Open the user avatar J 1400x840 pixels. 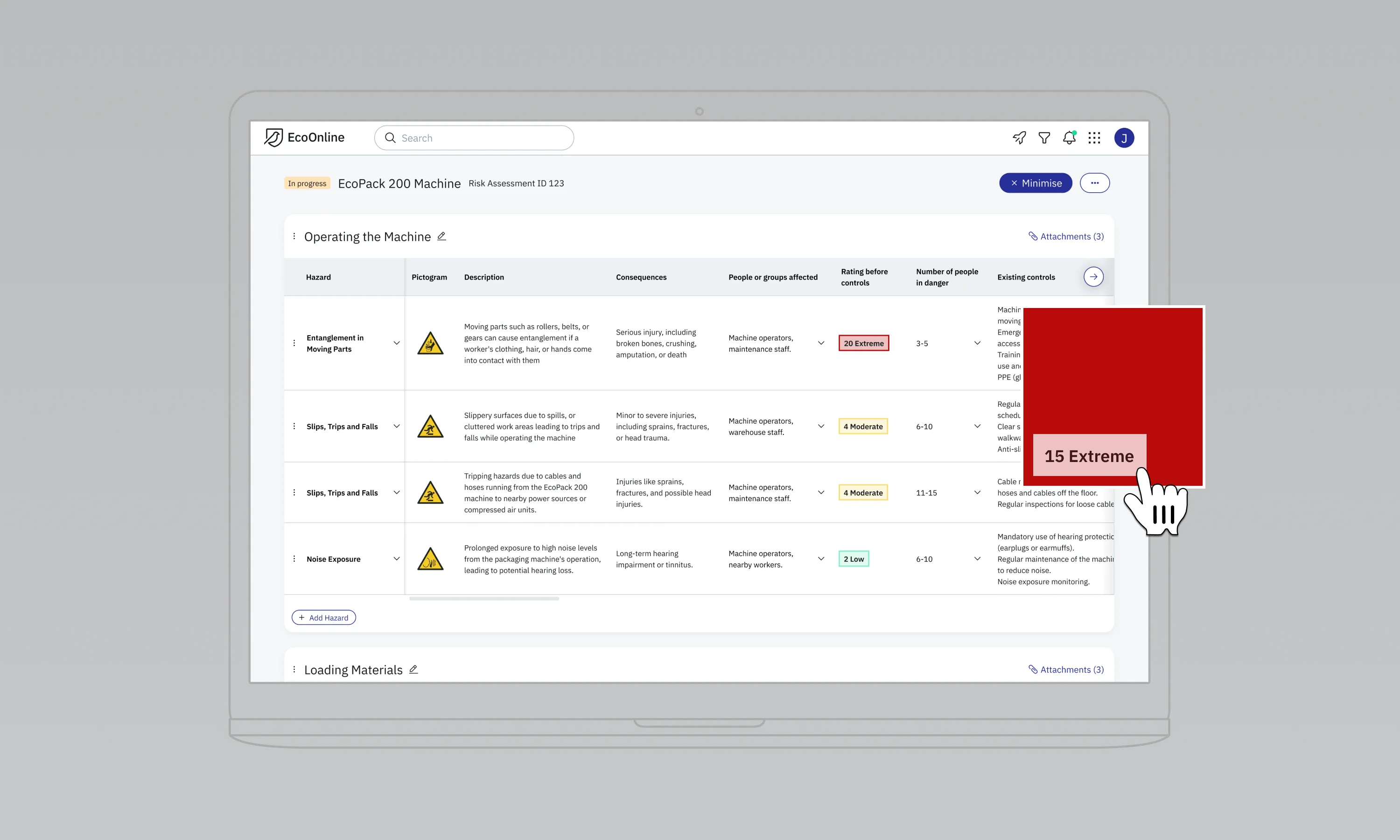pyautogui.click(x=1124, y=138)
